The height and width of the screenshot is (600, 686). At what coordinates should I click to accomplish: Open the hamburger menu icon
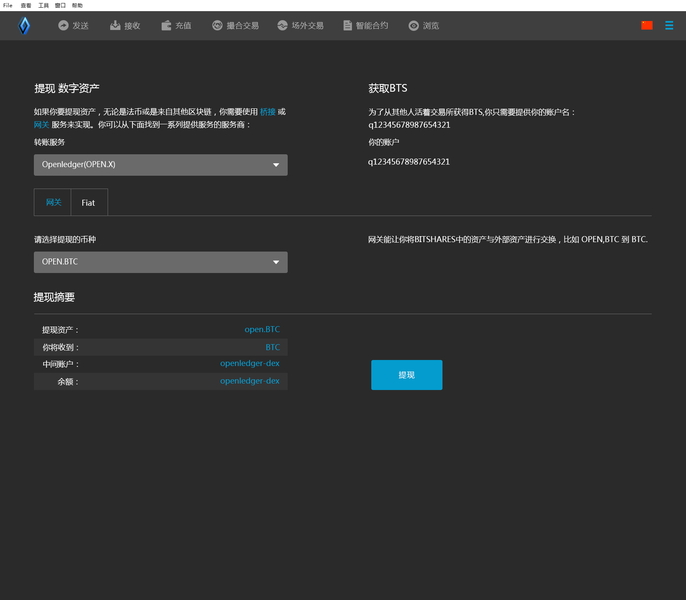[x=669, y=25]
